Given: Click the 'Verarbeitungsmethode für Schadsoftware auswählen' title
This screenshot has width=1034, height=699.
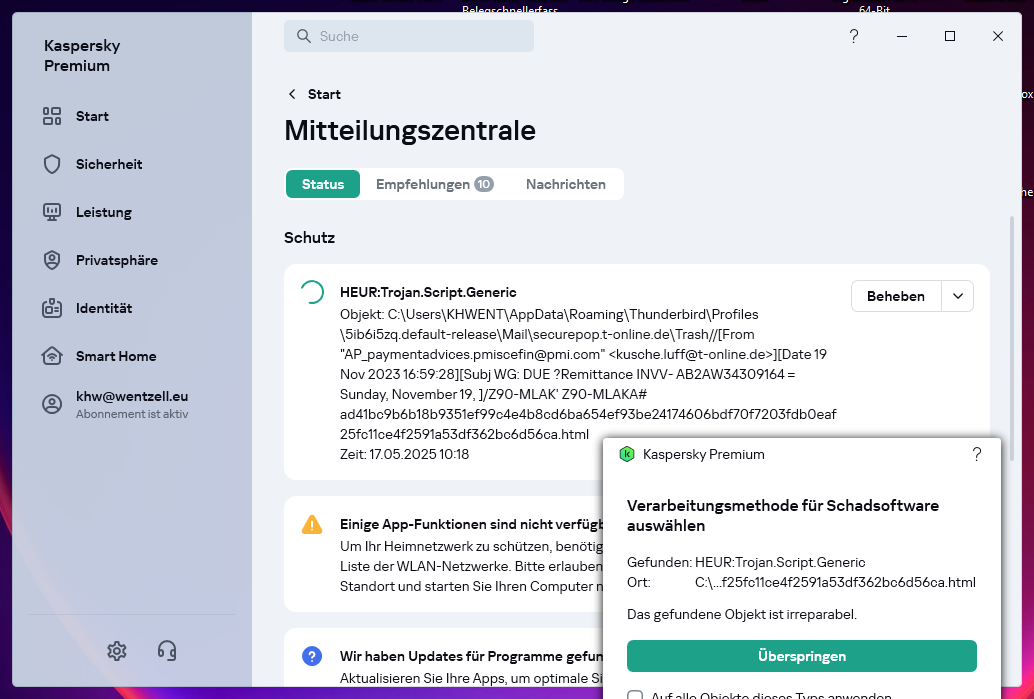Looking at the screenshot, I should [783, 516].
